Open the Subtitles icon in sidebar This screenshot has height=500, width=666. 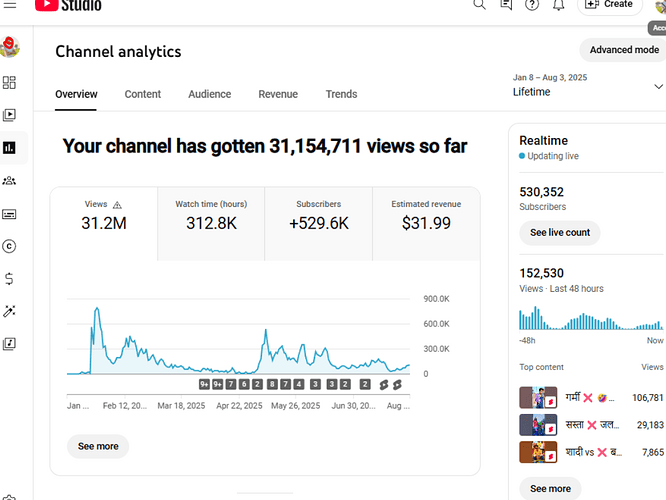[9, 213]
